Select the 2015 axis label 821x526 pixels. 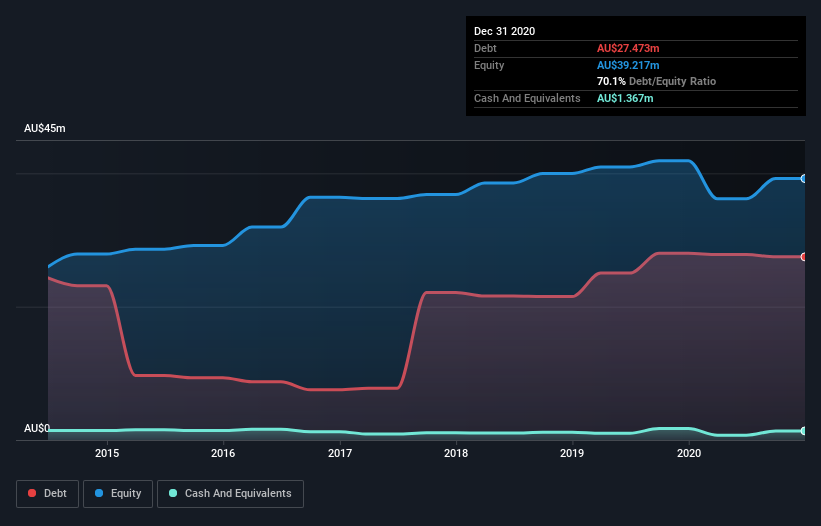(107, 453)
